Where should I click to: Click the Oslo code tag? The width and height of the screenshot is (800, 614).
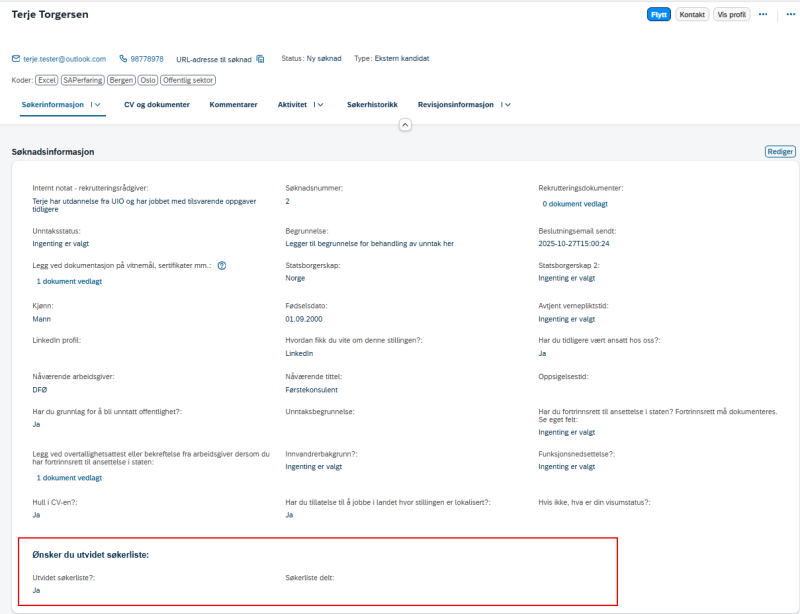148,80
